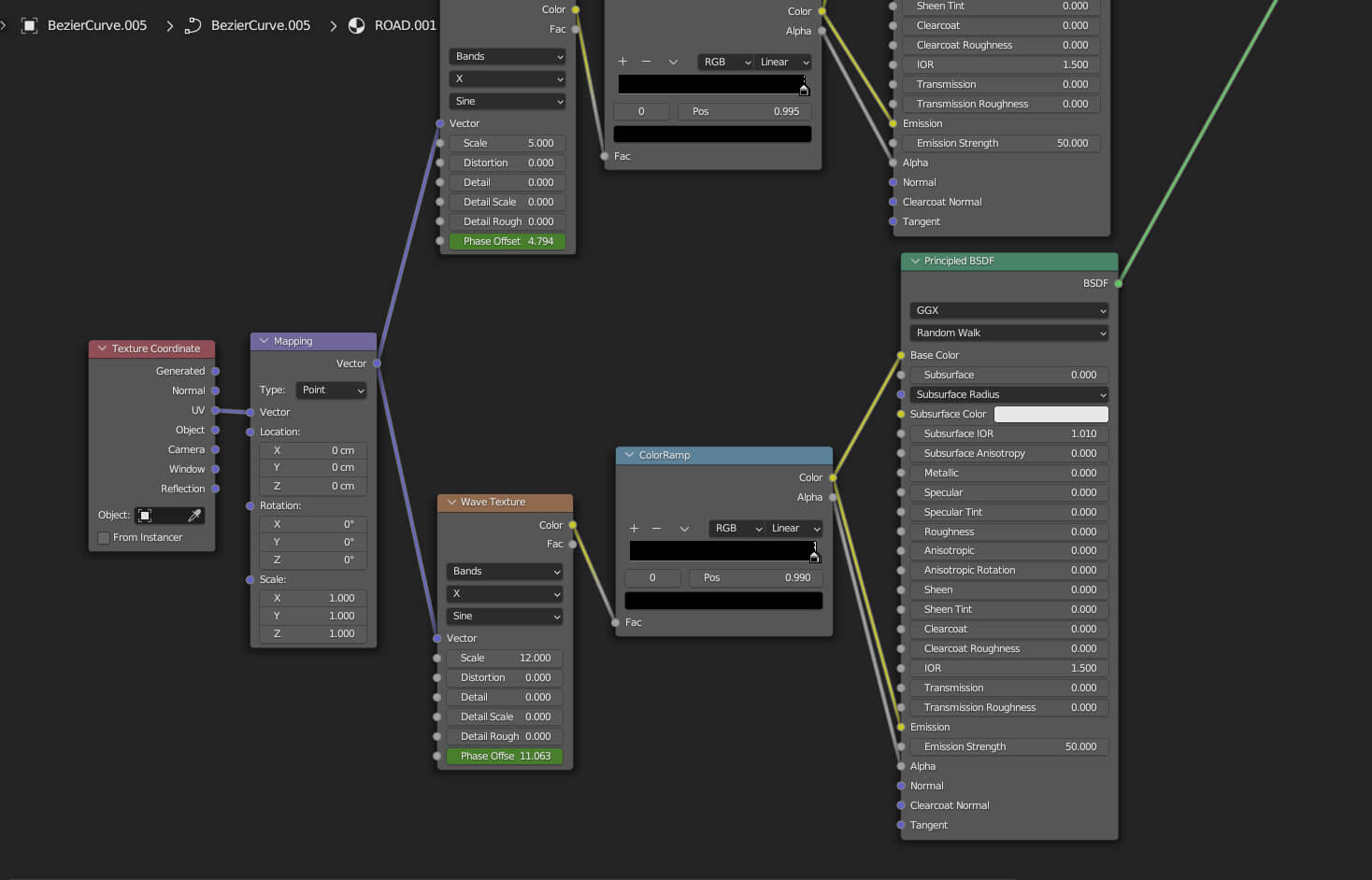The width and height of the screenshot is (1372, 880).
Task: Open the lower Wave Texture Bands dropdown
Action: point(505,572)
